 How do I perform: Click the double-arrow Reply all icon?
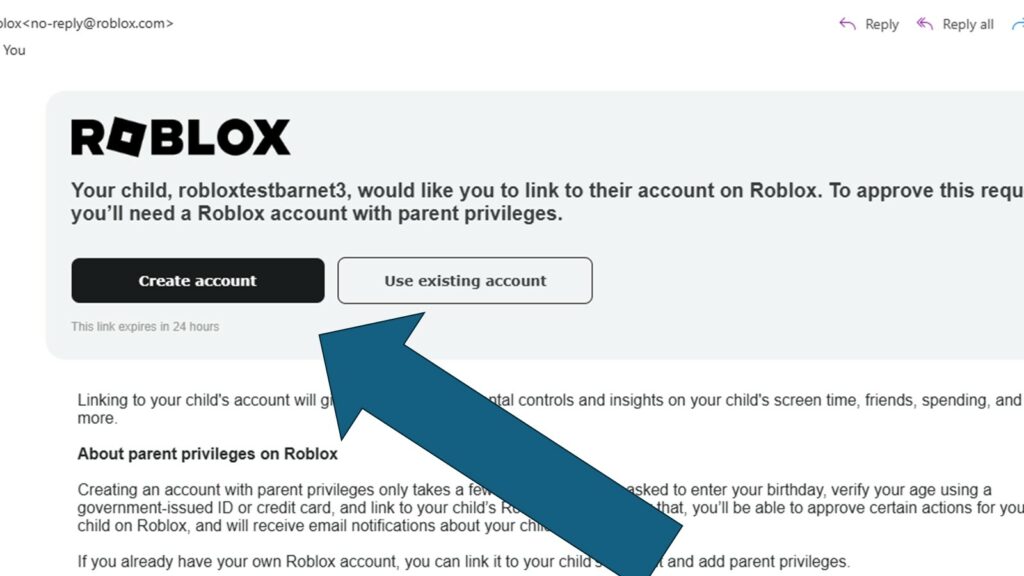pyautogui.click(x=925, y=24)
